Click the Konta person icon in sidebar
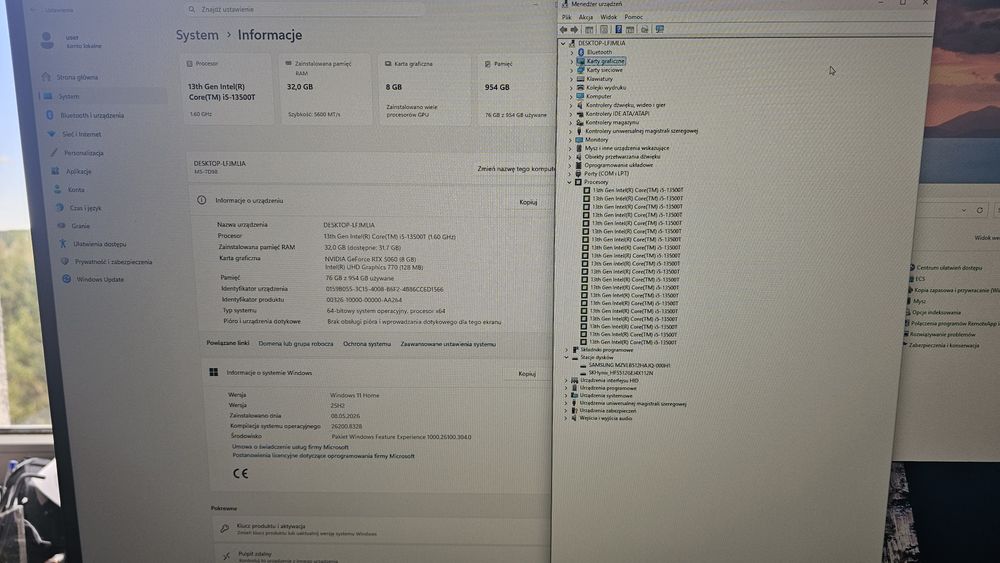Image resolution: width=1000 pixels, height=563 pixels. pos(57,189)
